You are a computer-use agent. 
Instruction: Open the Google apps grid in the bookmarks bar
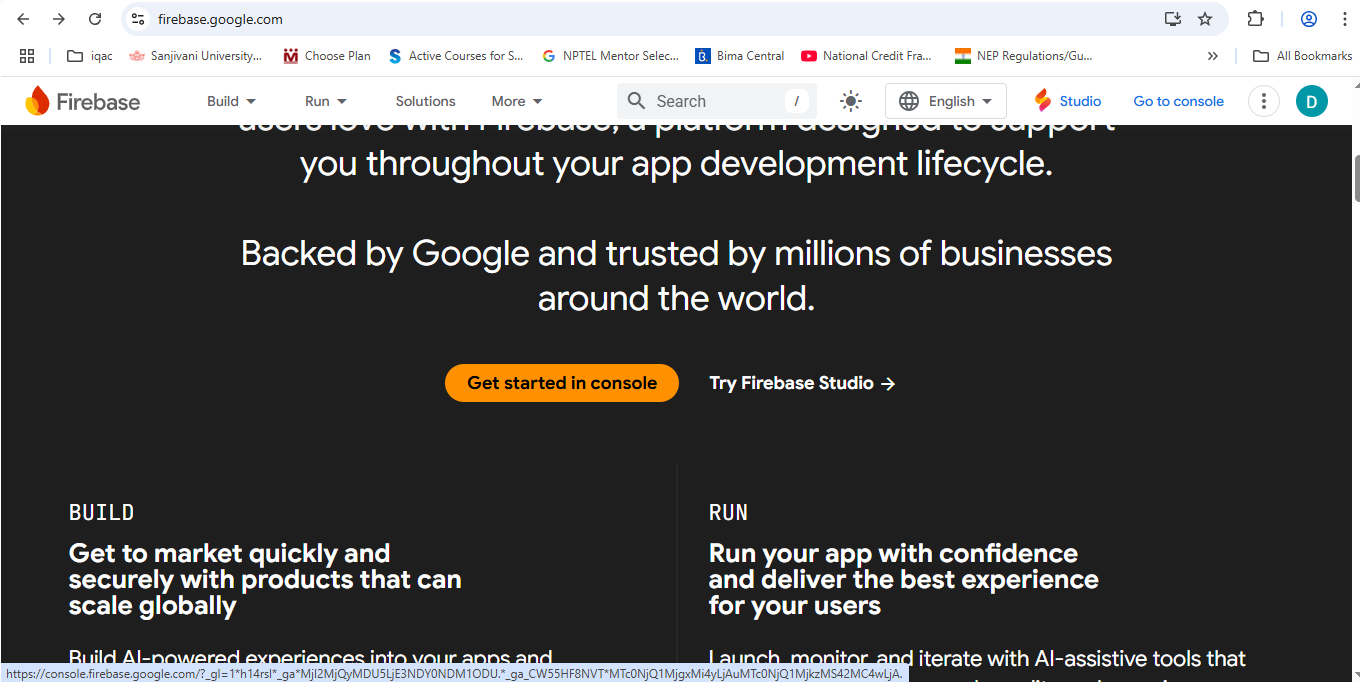(x=27, y=56)
